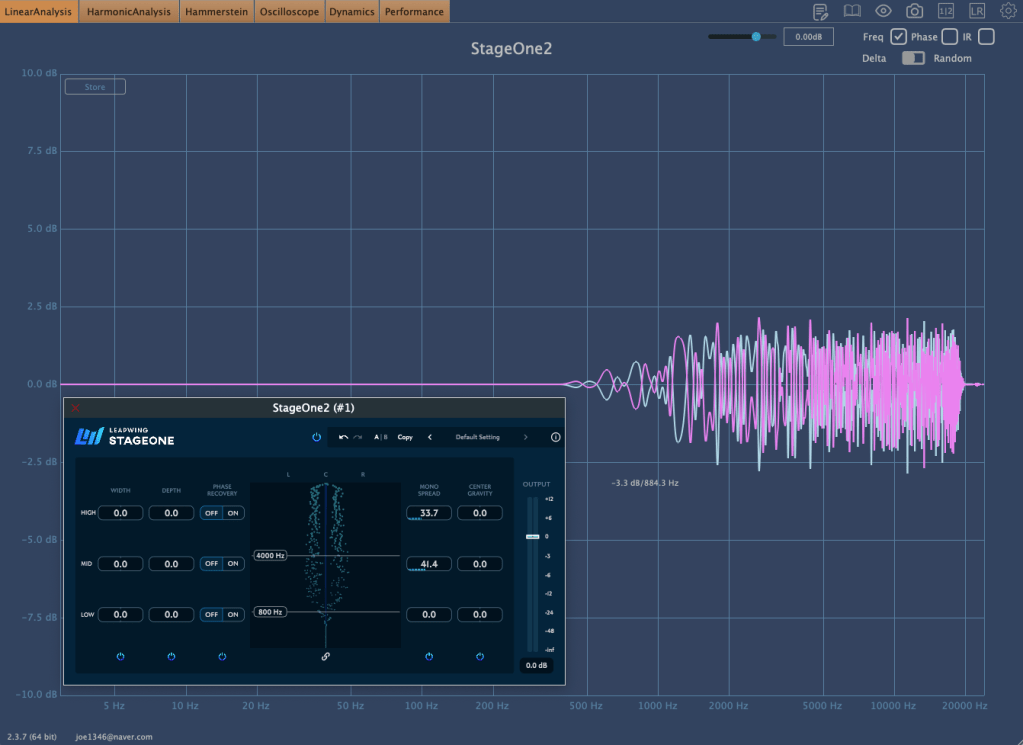This screenshot has height=745, width=1023.
Task: Click the StageOne undo arrow
Action: point(344,437)
